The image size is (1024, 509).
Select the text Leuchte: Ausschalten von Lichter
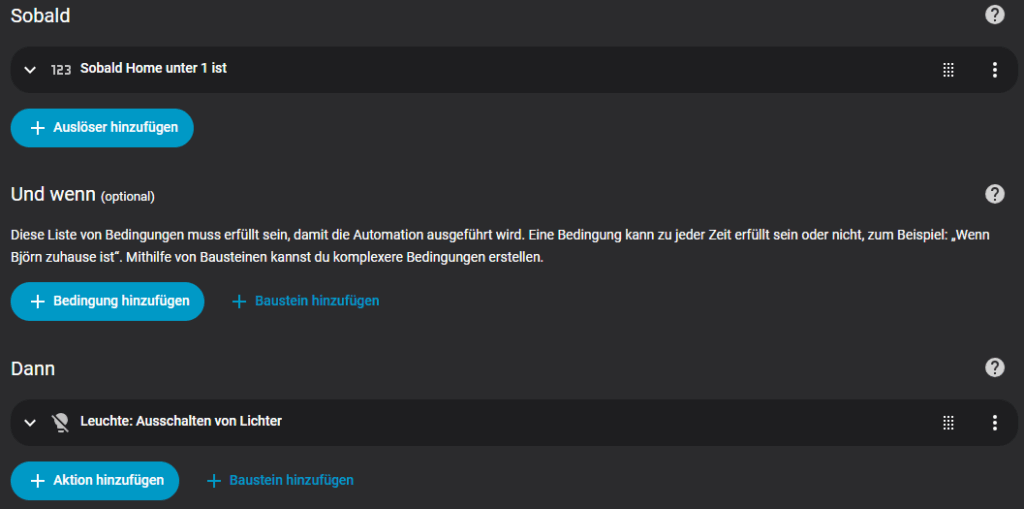point(181,421)
